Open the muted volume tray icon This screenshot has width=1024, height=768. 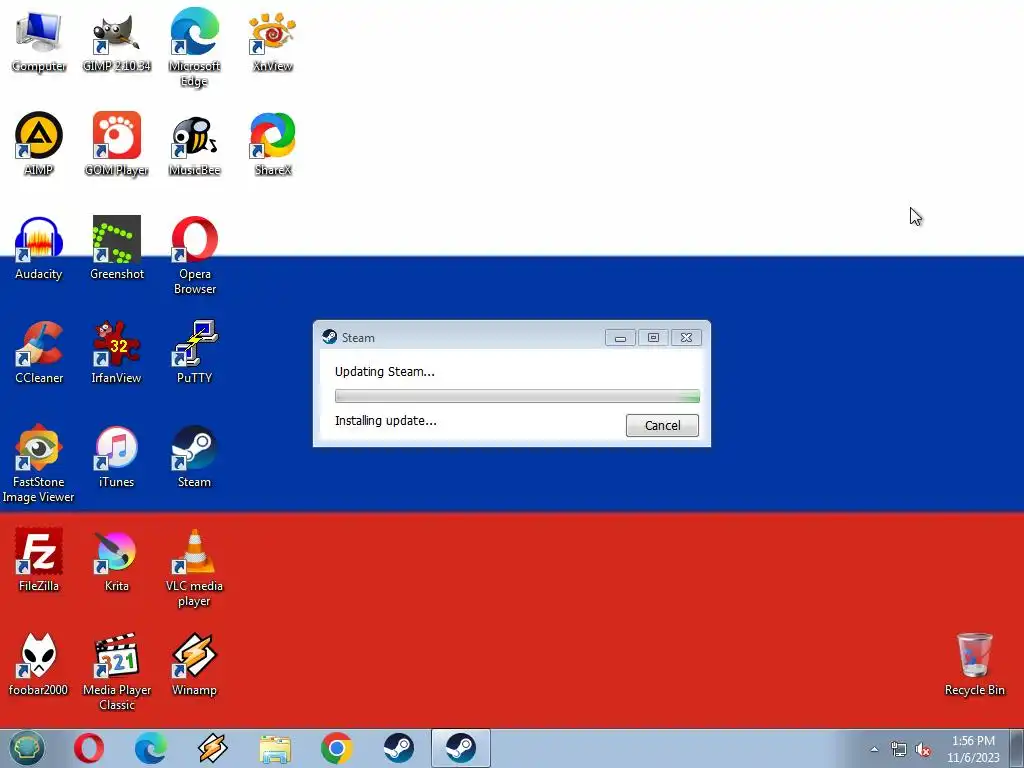click(x=923, y=750)
